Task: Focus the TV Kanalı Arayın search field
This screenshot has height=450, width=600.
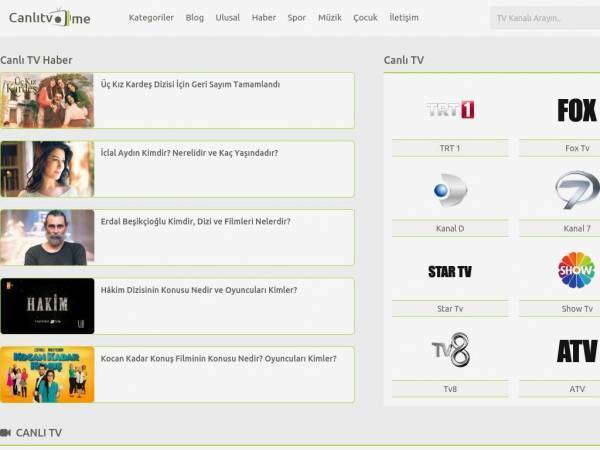Action: pos(545,18)
